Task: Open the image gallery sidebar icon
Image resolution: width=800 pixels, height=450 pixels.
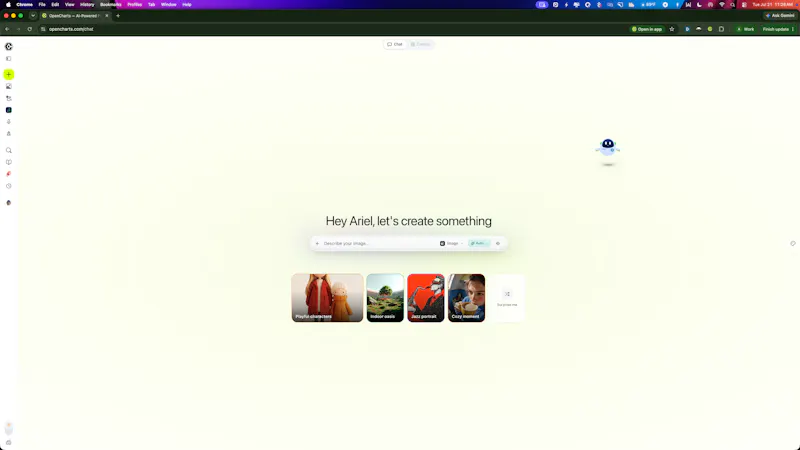Action: (x=9, y=86)
